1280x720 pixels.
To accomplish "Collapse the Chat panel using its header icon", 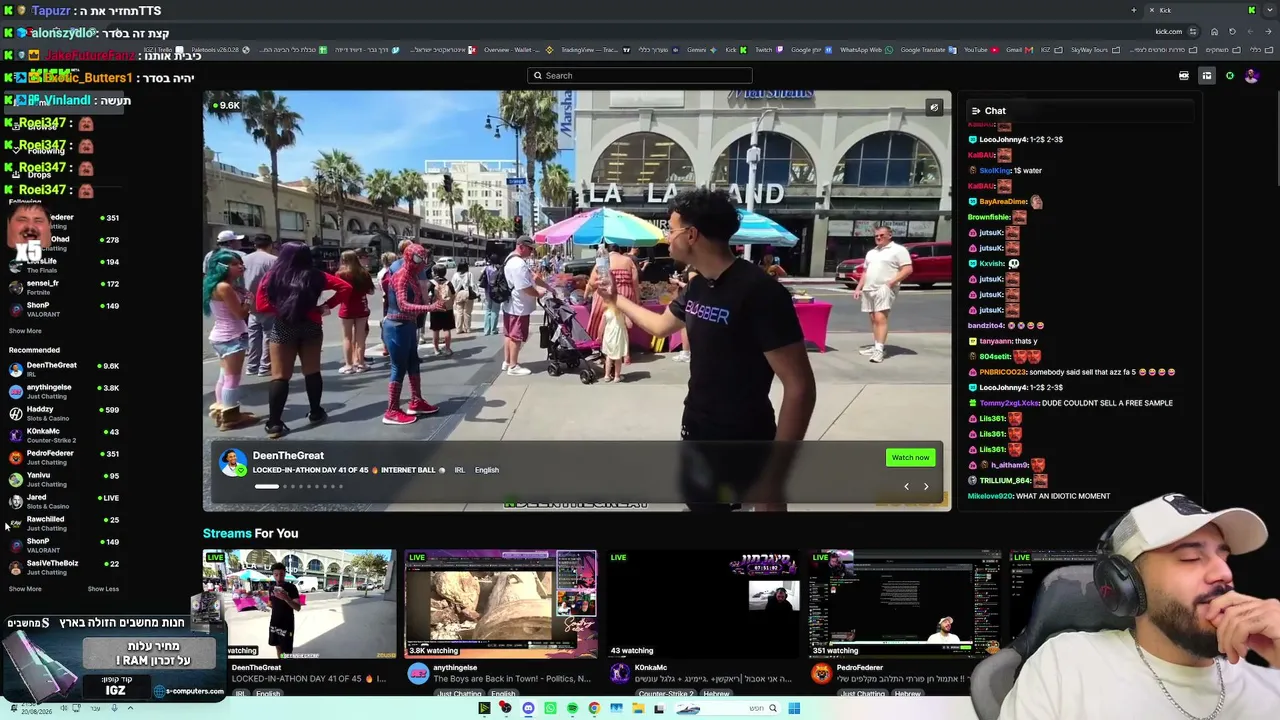I will tap(976, 111).
